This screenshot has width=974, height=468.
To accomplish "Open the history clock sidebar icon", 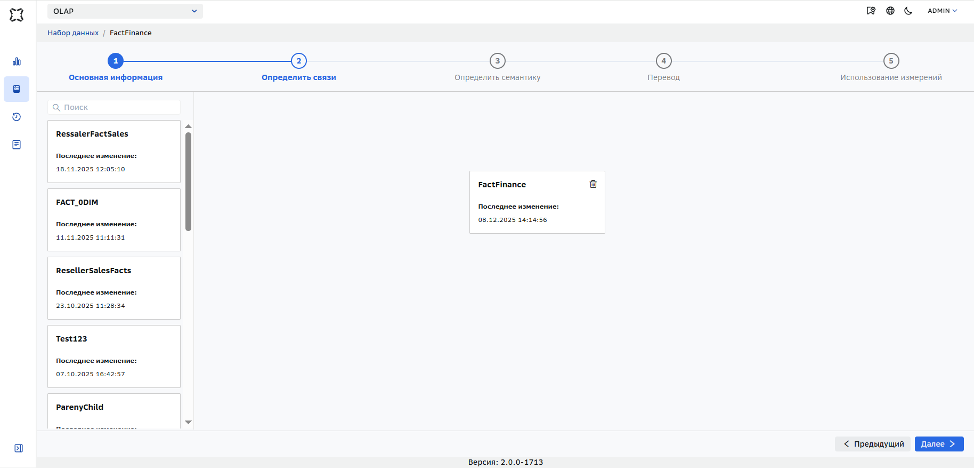I will 17,117.
